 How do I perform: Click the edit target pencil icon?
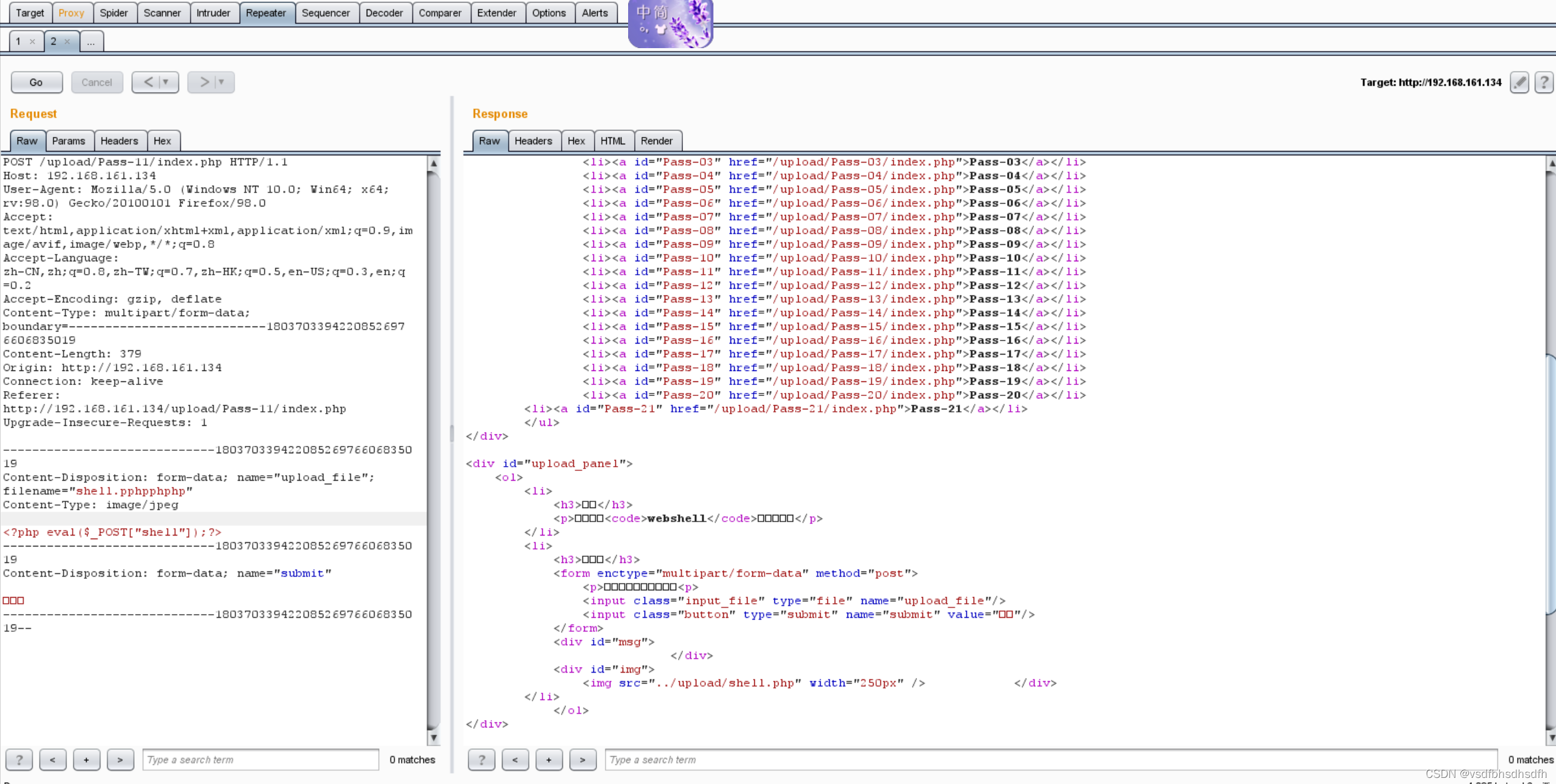[1520, 82]
